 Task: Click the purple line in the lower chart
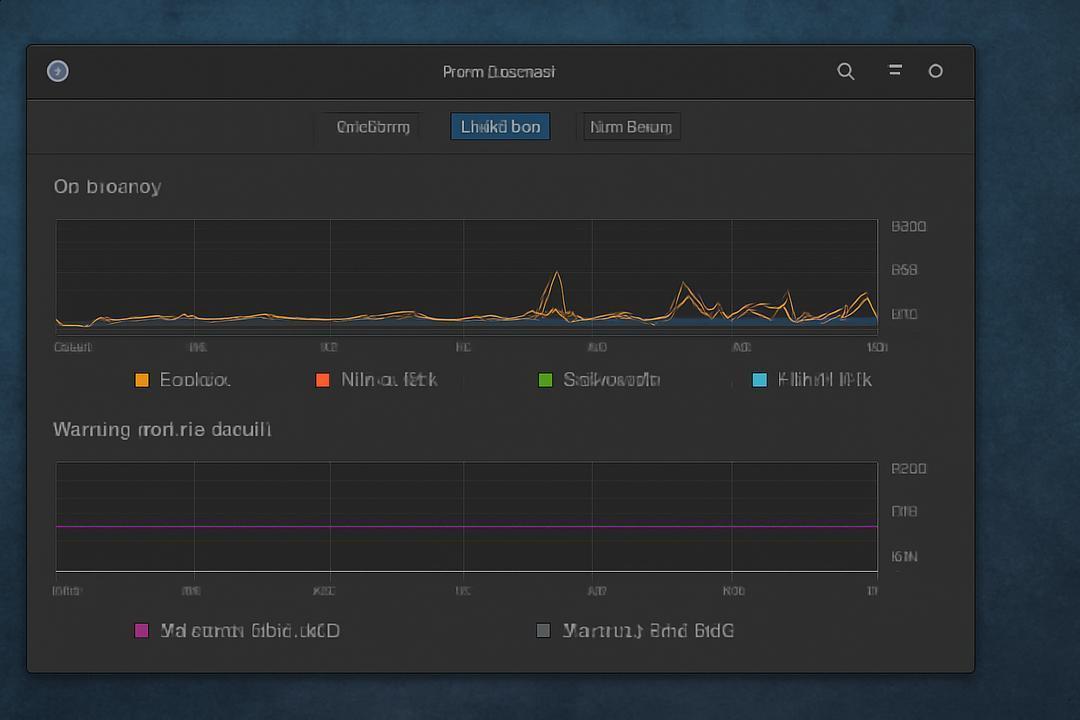tap(466, 526)
